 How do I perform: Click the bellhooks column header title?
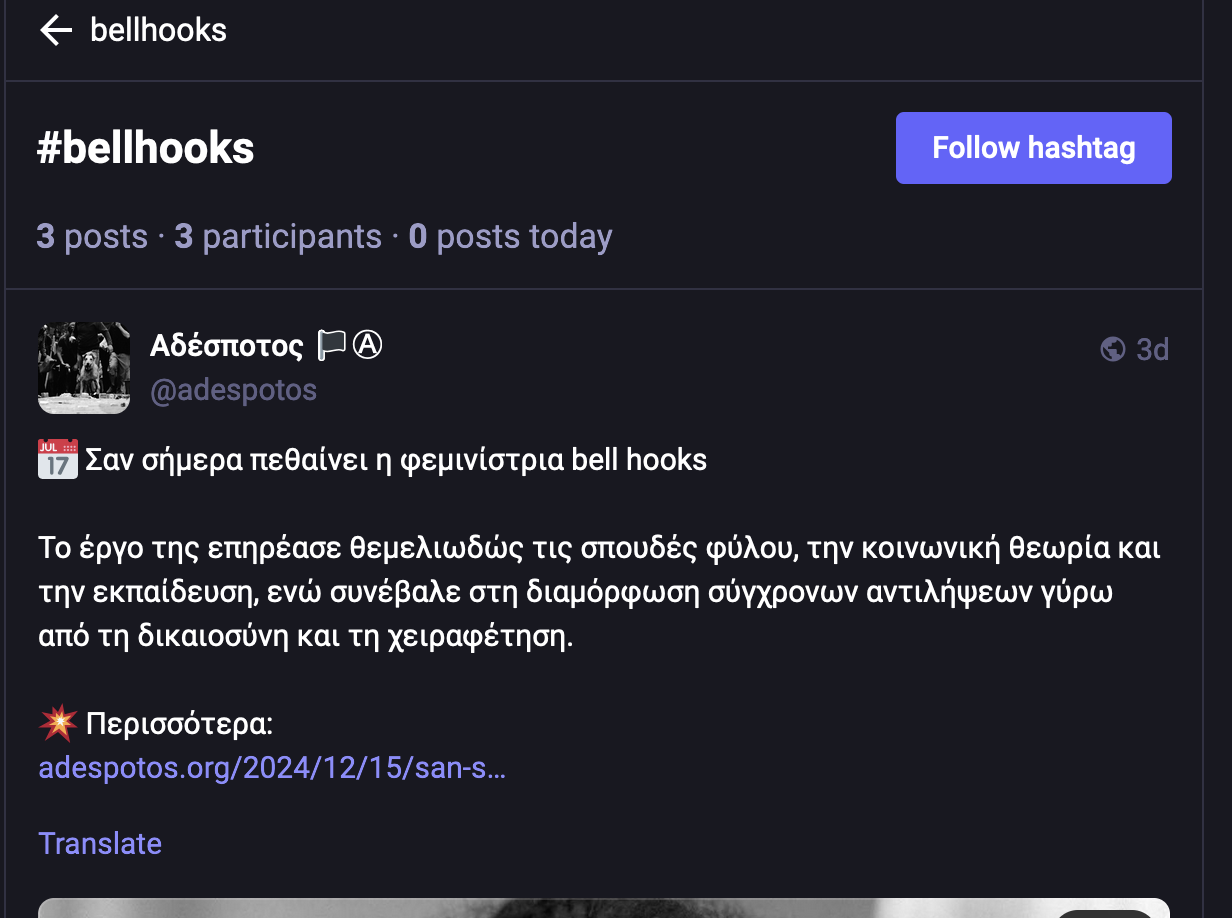click(x=158, y=30)
